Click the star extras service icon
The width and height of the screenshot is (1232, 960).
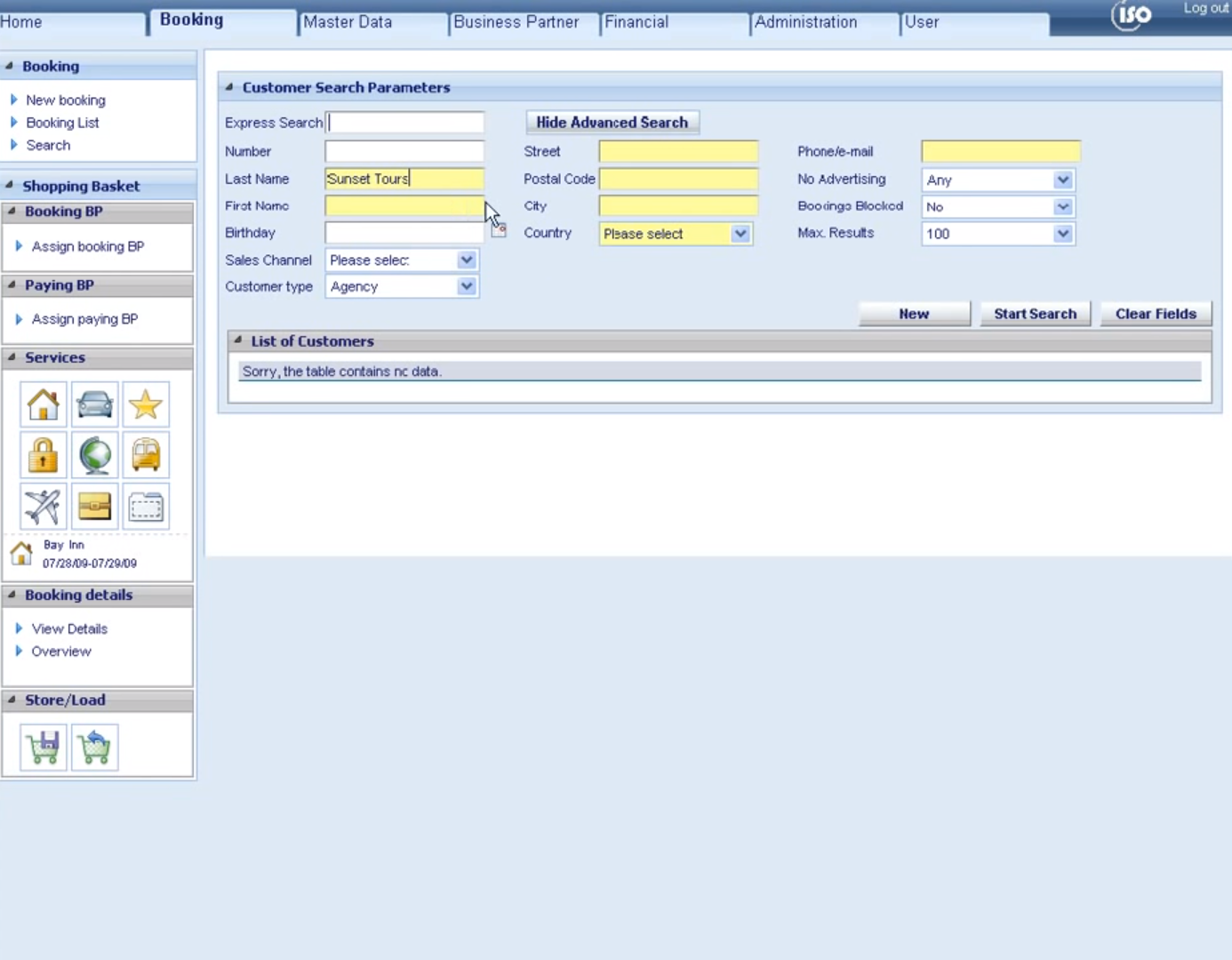[x=145, y=404]
